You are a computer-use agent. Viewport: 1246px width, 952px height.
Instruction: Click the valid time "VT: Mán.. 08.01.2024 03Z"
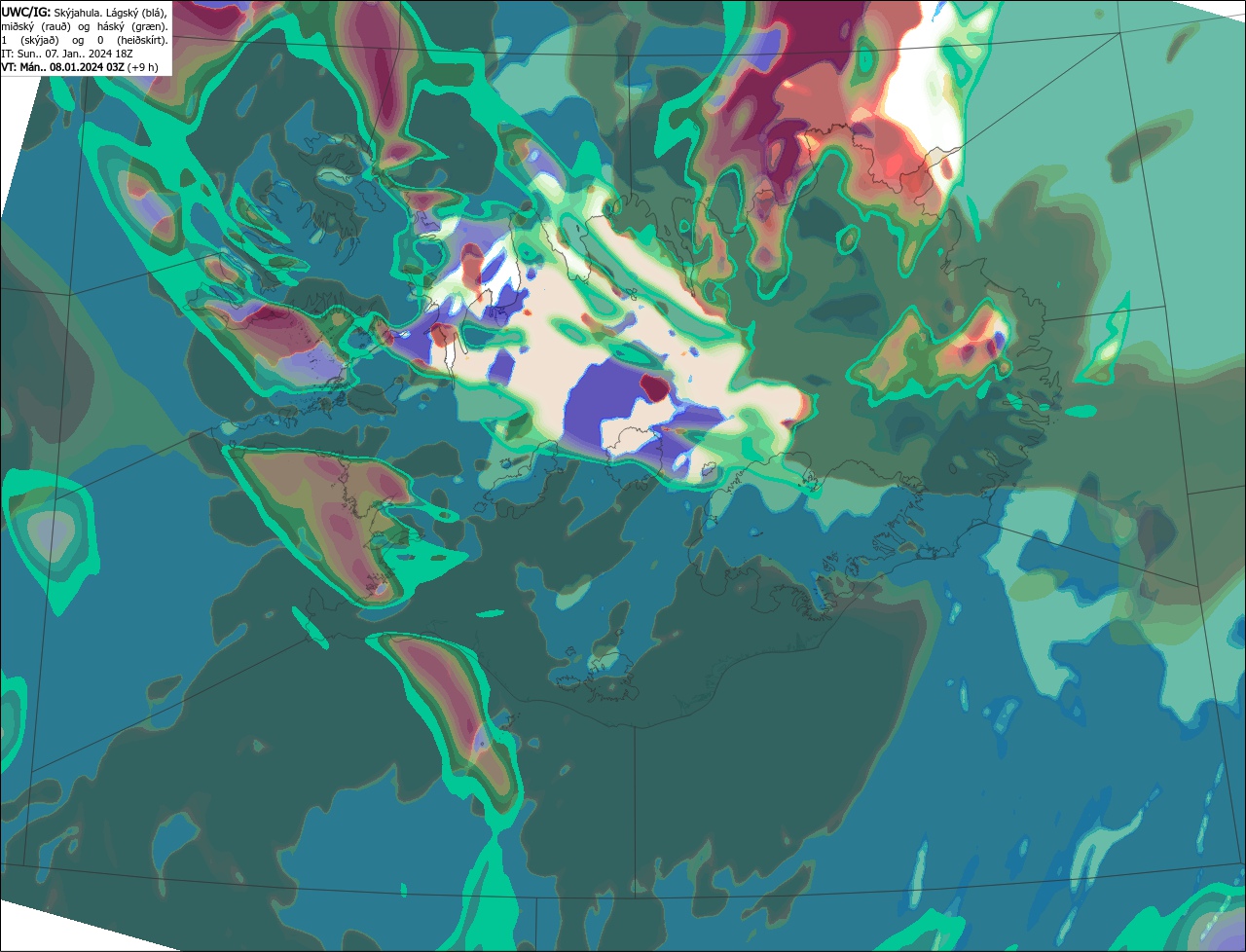click(62, 67)
